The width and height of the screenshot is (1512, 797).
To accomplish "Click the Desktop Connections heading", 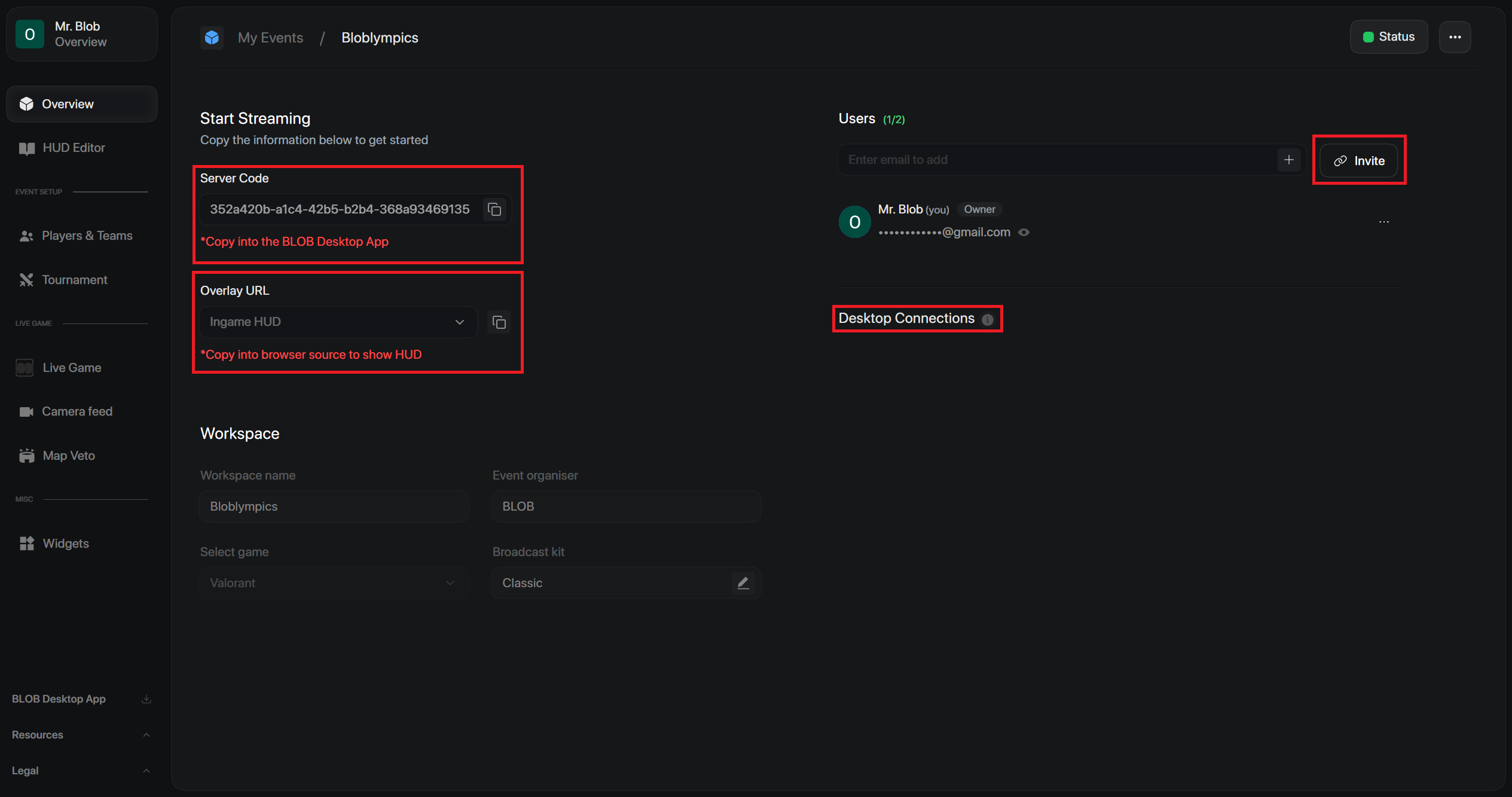I will click(906, 318).
